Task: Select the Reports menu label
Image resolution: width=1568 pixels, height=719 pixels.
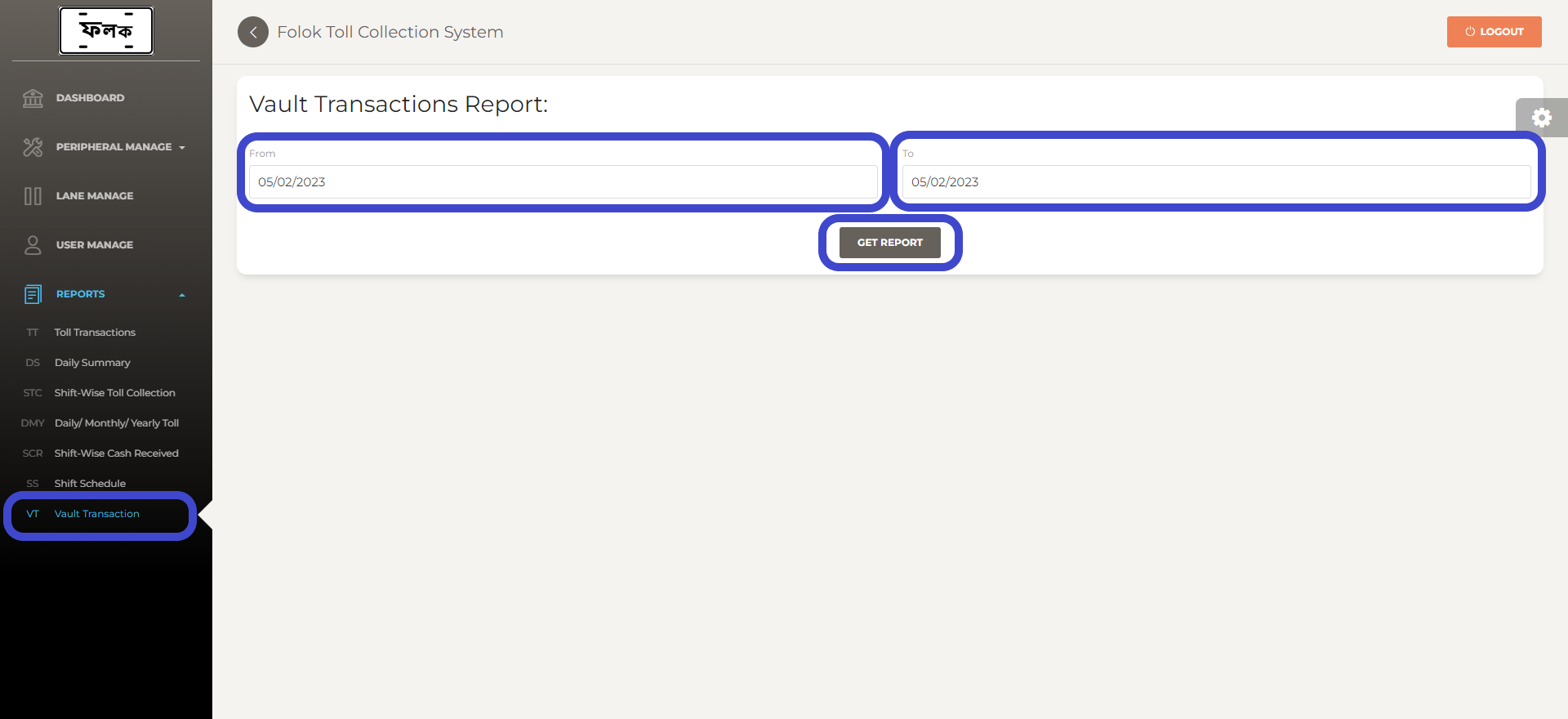Action: tap(80, 294)
